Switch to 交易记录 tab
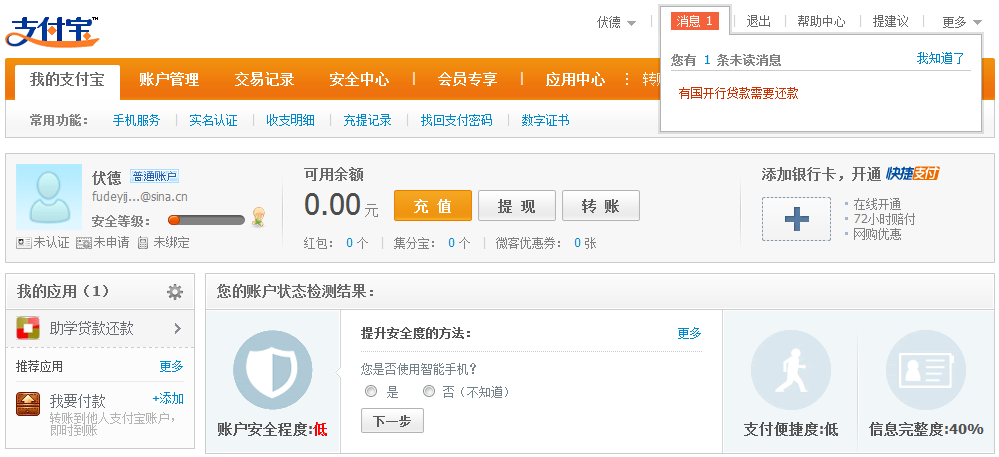Viewport: 999px width, 457px height. click(264, 80)
